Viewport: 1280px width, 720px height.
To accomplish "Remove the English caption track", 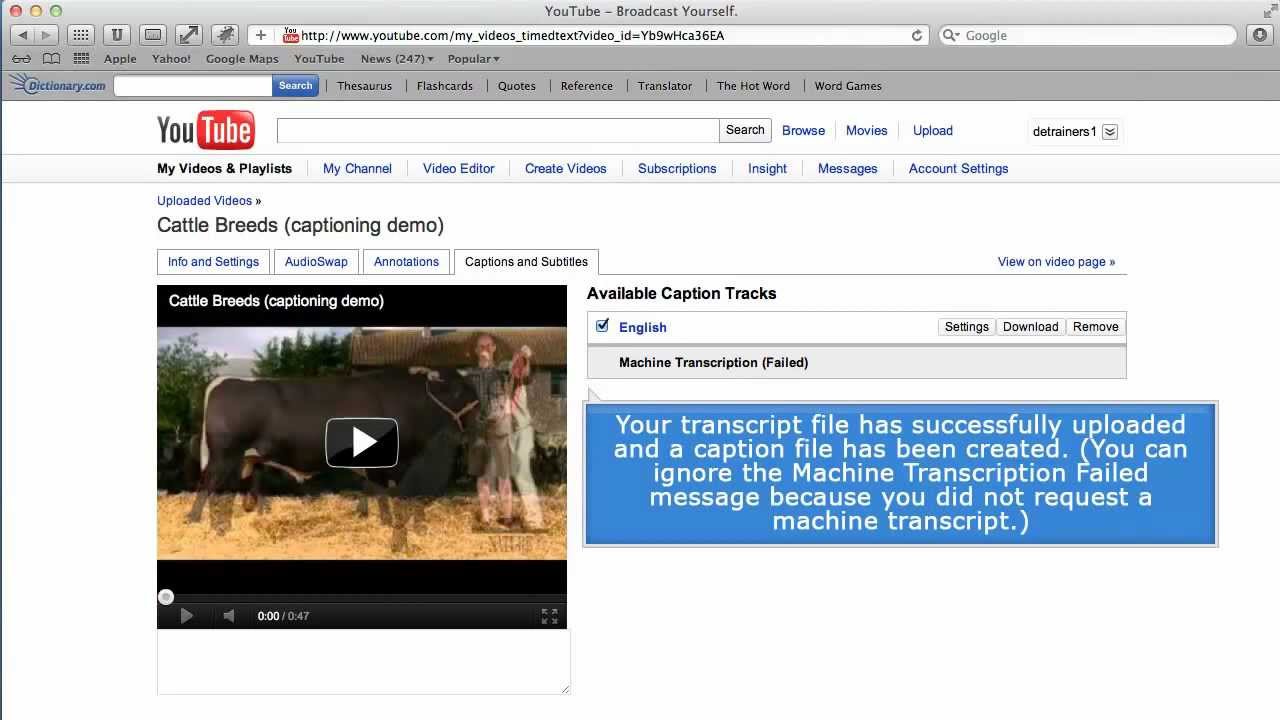I will (x=1095, y=327).
